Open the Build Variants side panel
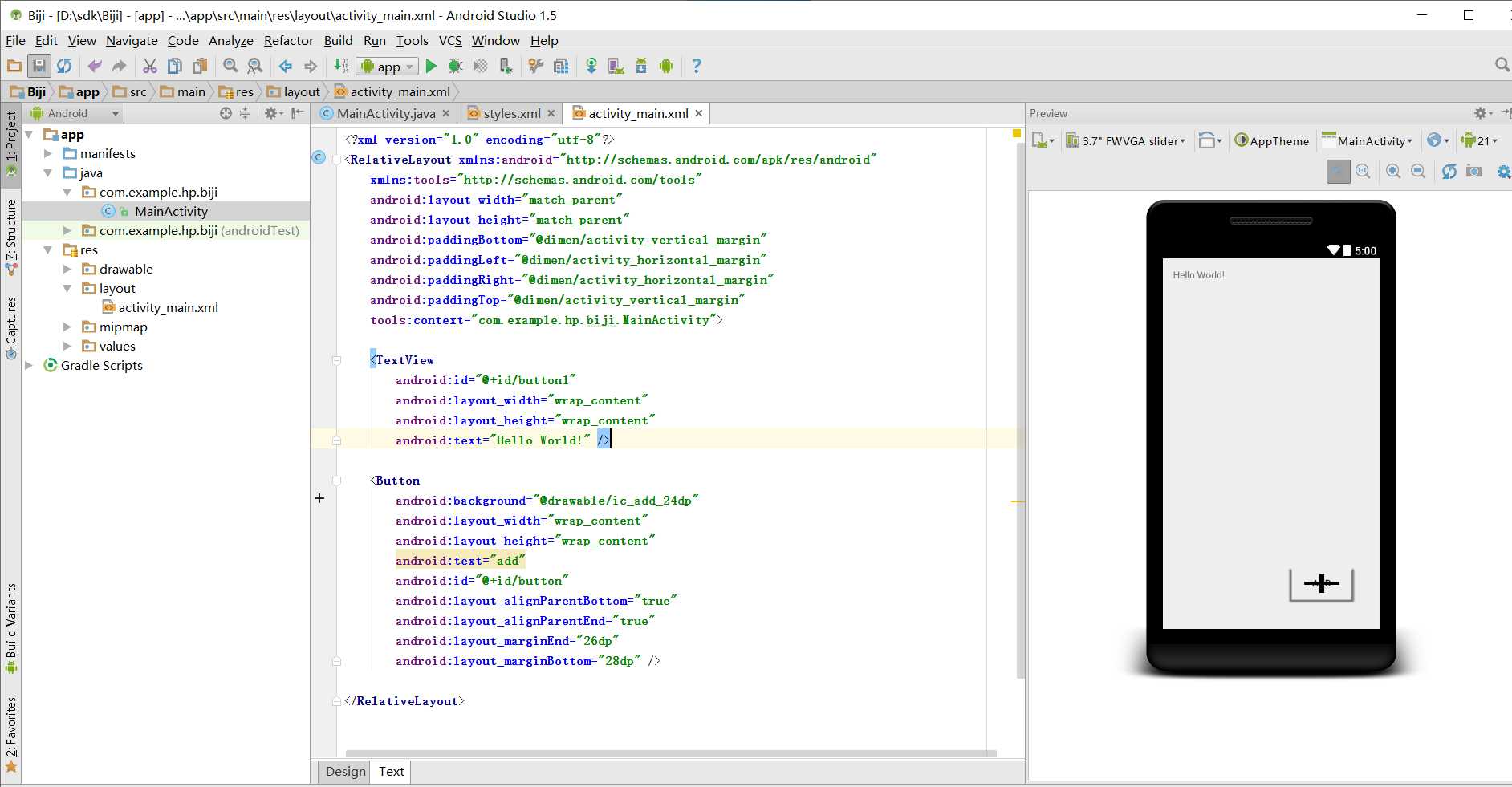This screenshot has width=1512, height=787. (x=11, y=628)
